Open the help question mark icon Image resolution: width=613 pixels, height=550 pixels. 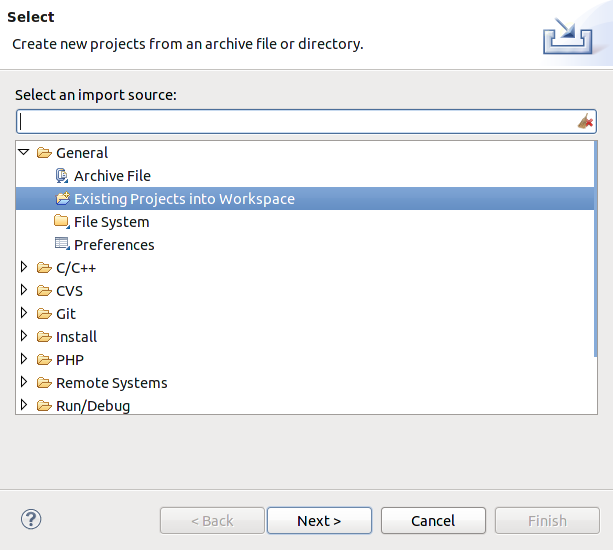click(x=31, y=520)
